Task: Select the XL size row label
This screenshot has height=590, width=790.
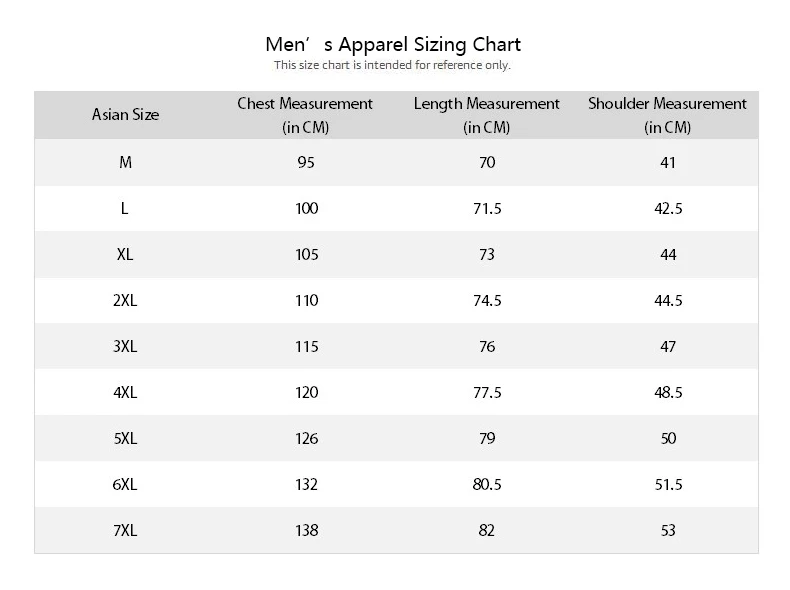Action: (x=125, y=254)
